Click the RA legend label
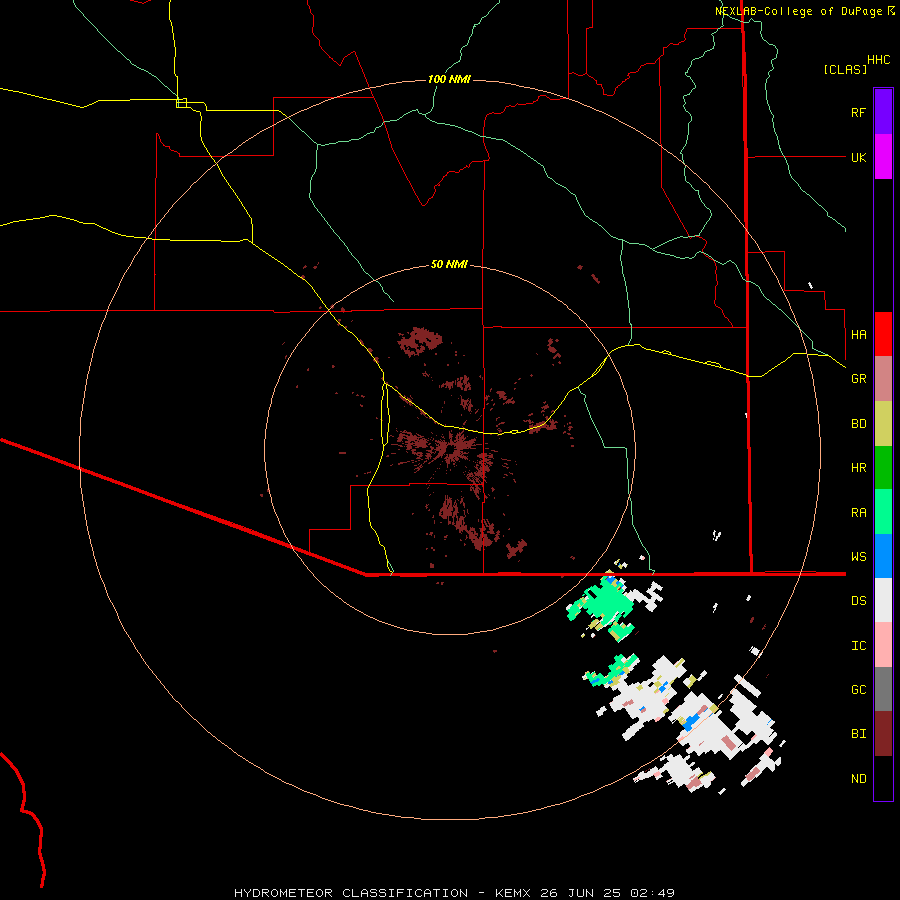This screenshot has height=900, width=900. 858,513
